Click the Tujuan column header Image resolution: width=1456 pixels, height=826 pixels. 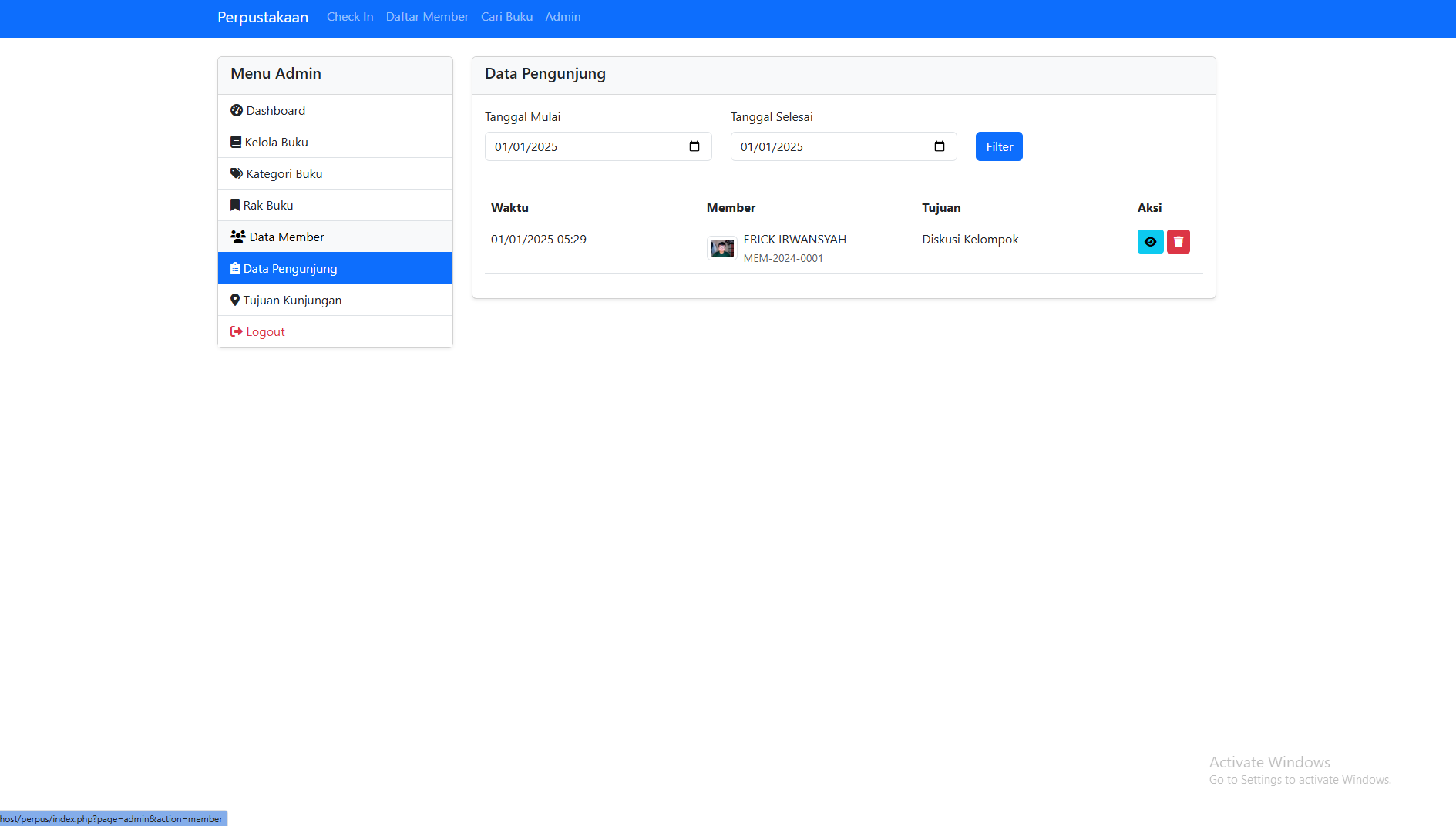click(x=941, y=208)
